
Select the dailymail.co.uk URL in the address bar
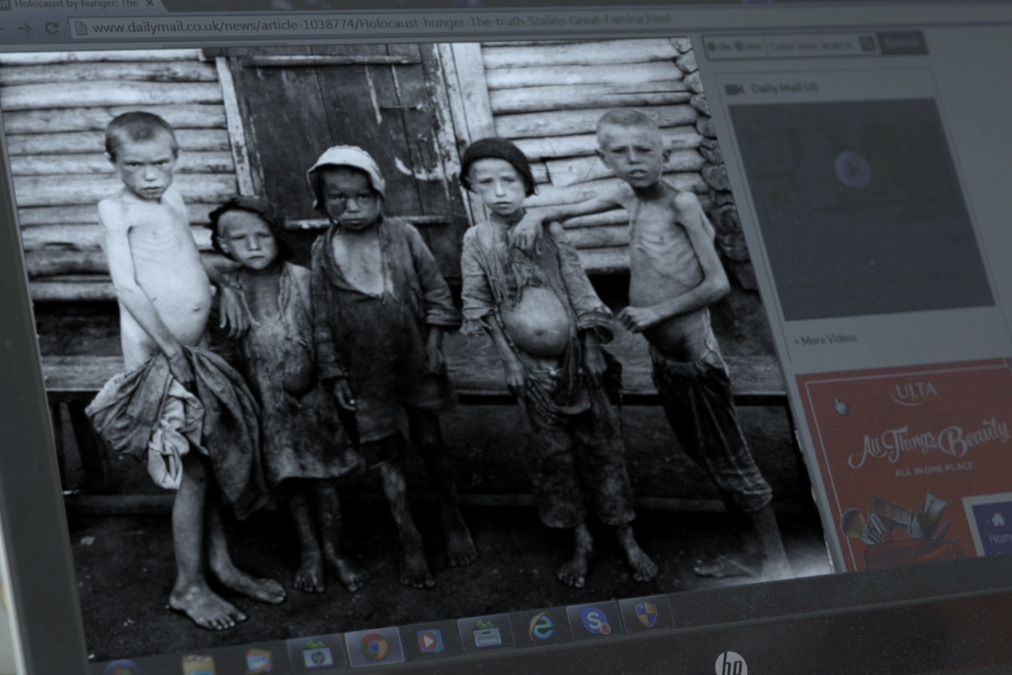click(381, 24)
